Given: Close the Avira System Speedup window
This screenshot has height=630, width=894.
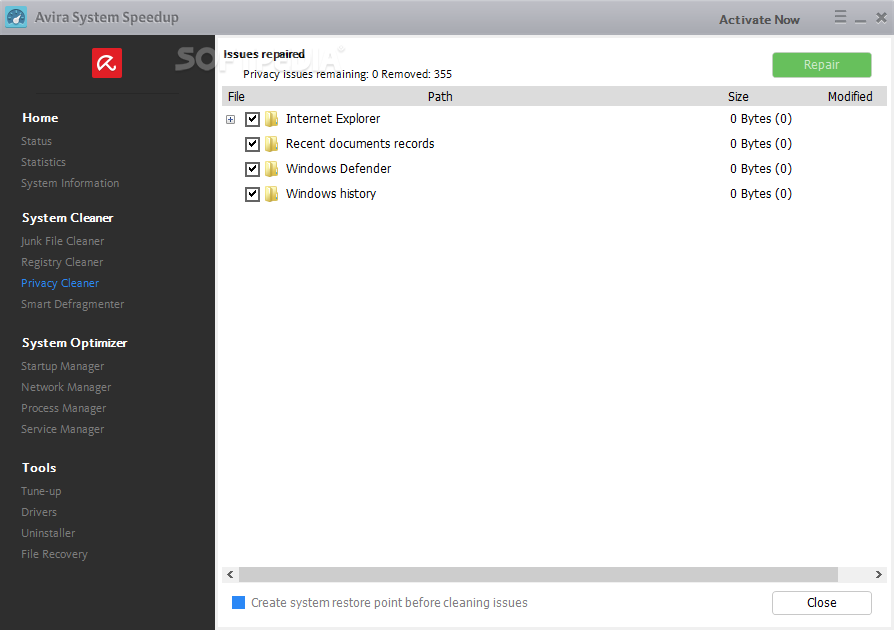Looking at the screenshot, I should pyautogui.click(x=881, y=17).
